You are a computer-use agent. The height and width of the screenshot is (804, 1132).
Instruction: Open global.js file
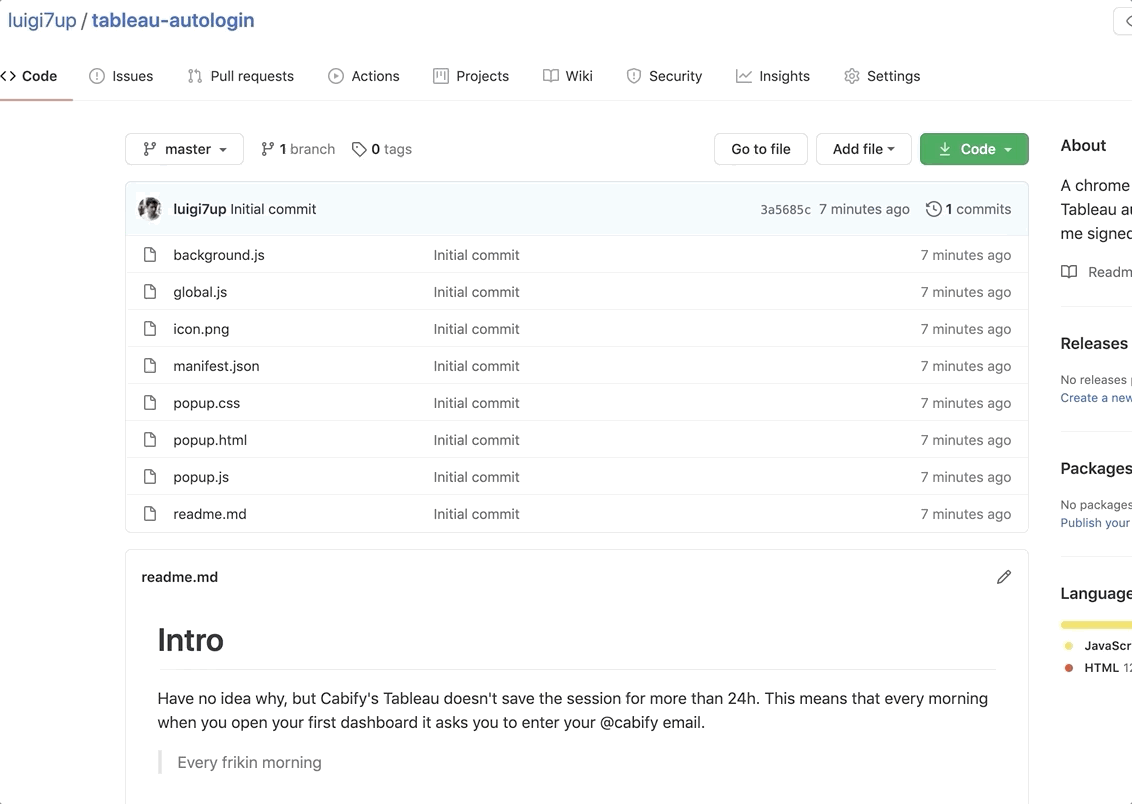200,292
